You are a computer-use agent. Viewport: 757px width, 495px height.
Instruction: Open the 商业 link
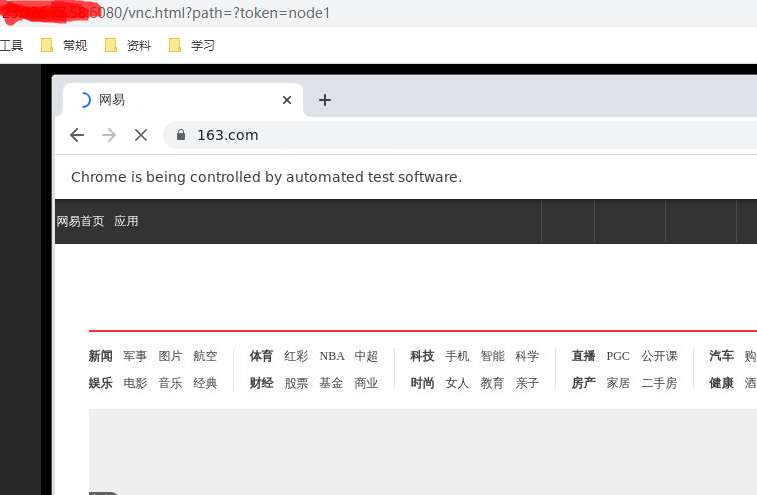(366, 383)
